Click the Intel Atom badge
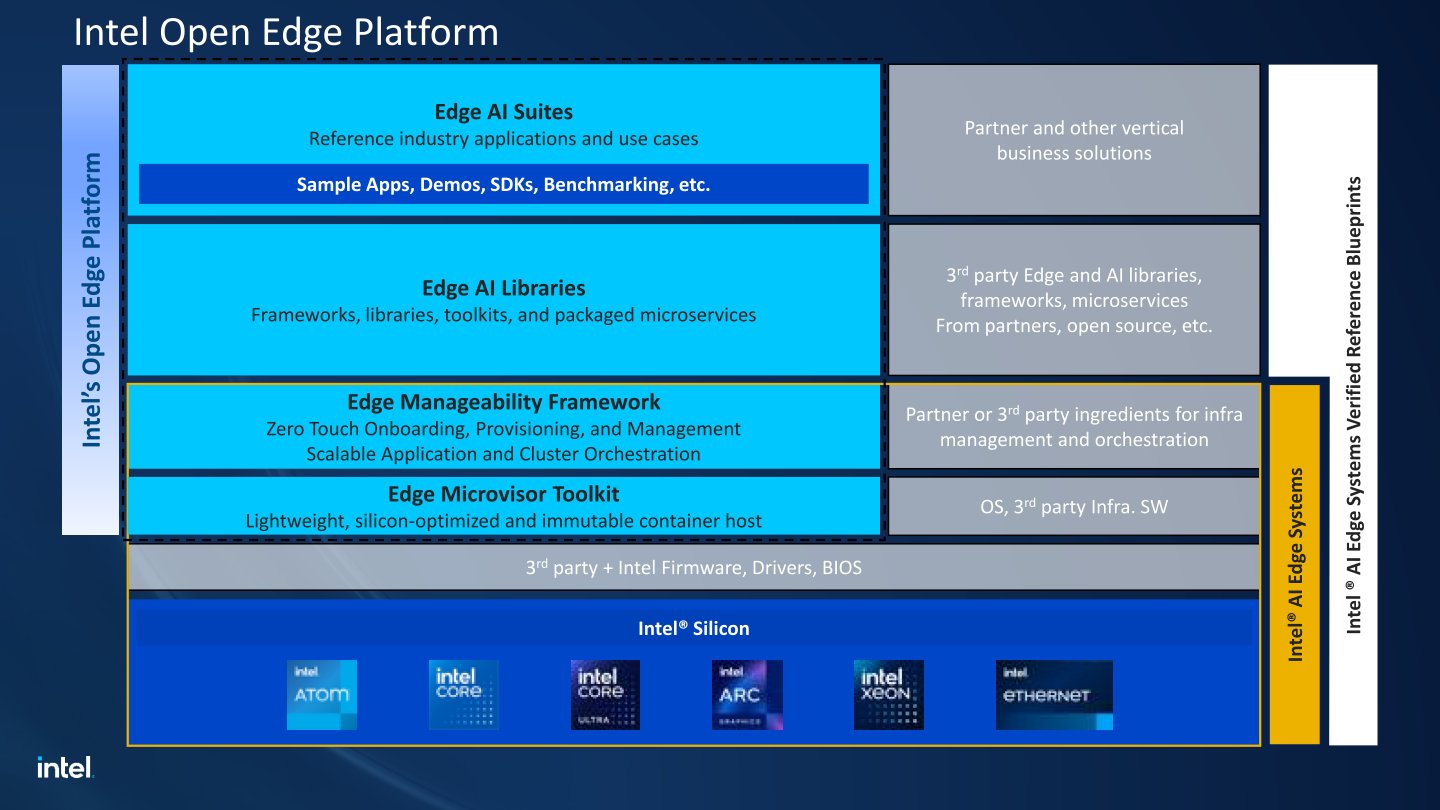This screenshot has width=1440, height=810. coord(322,694)
